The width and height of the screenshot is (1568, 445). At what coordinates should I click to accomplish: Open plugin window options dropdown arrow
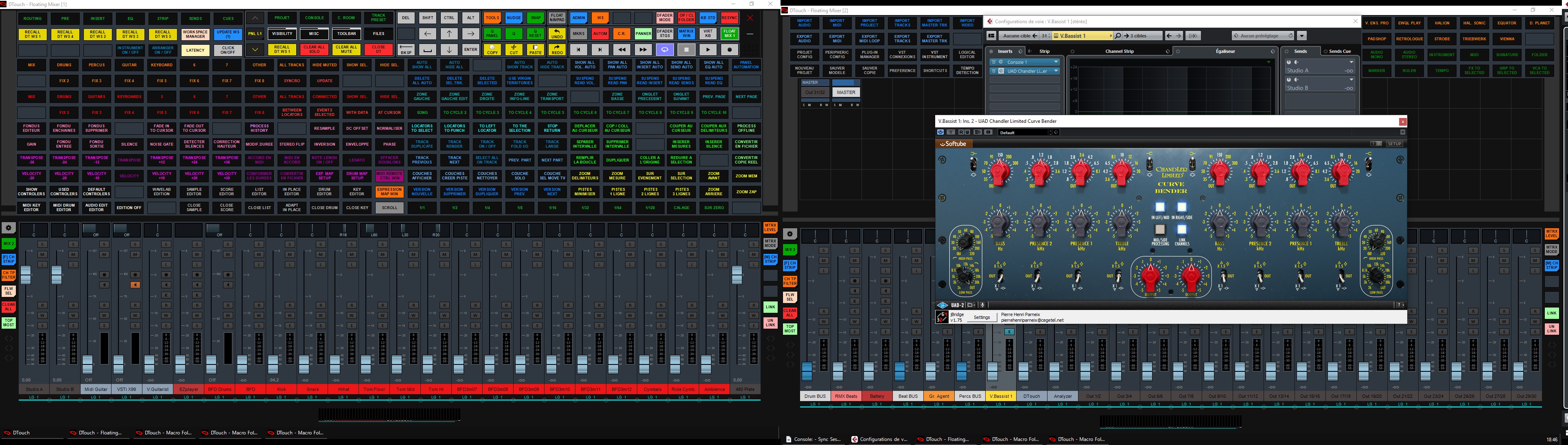coord(1402,132)
